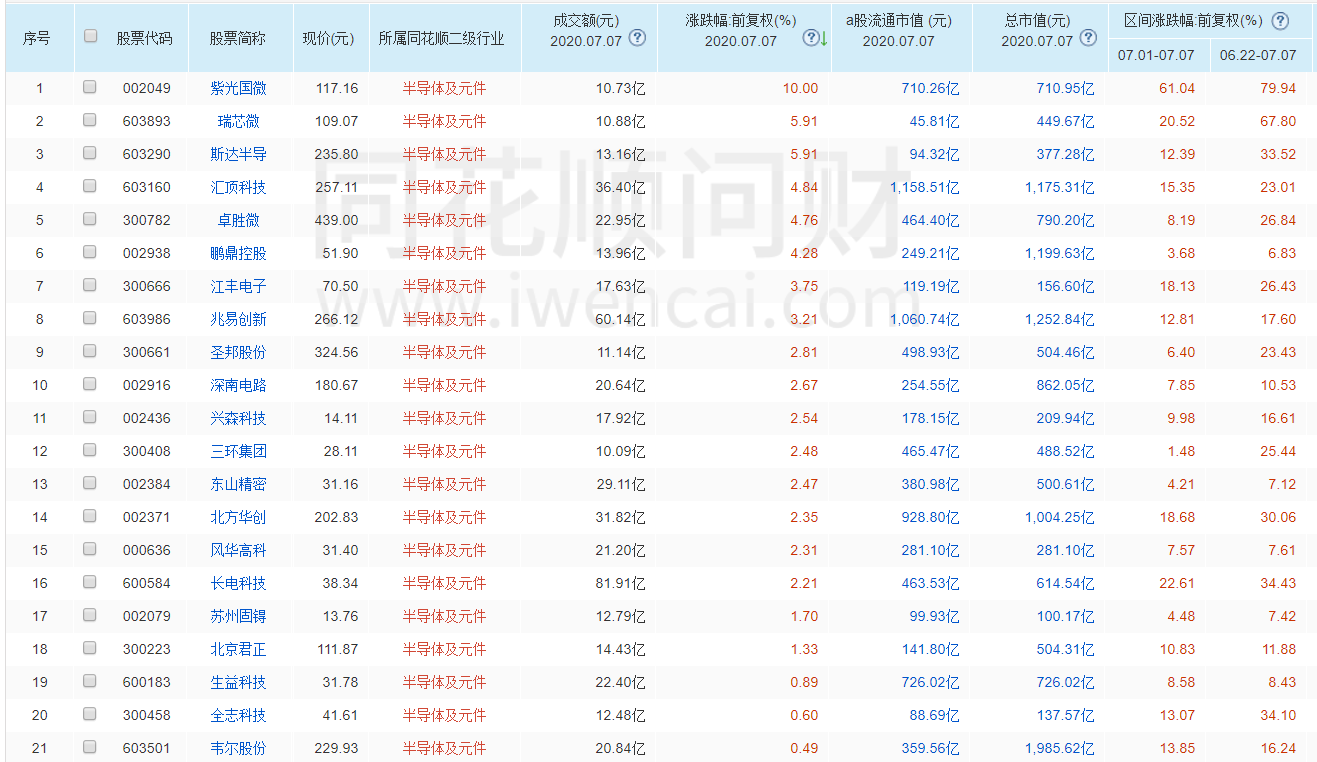Click stock code 300458
Viewport: 1317px width, 762px height.
pyautogui.click(x=147, y=715)
